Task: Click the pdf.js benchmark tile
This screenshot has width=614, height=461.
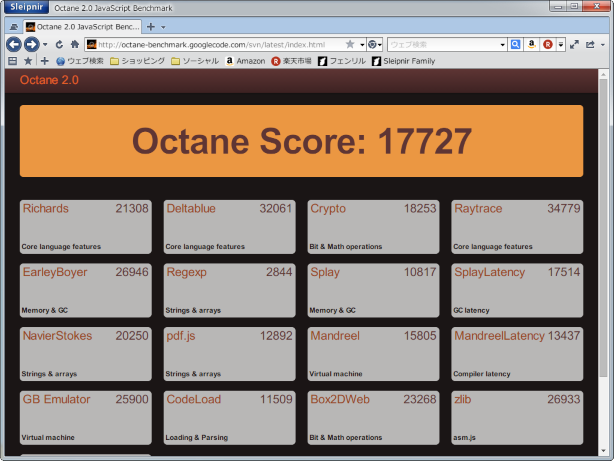Action: point(229,354)
